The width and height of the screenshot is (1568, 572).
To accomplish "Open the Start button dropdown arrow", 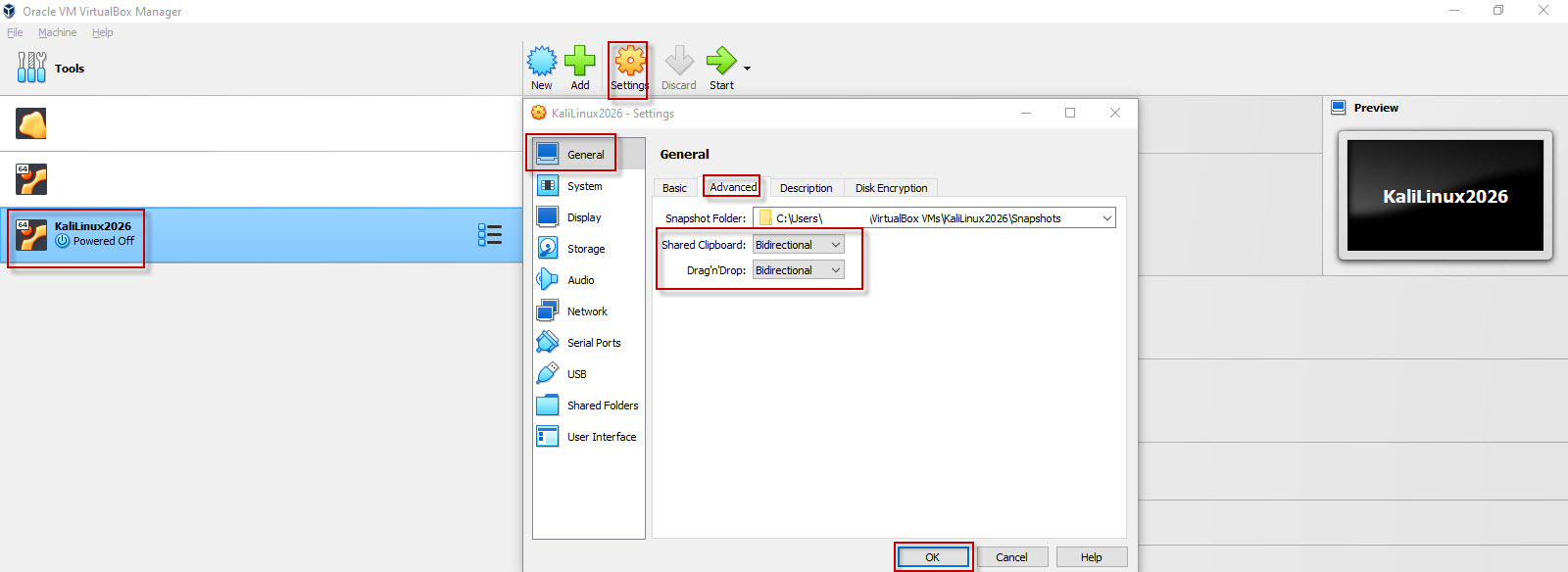I will 747,69.
